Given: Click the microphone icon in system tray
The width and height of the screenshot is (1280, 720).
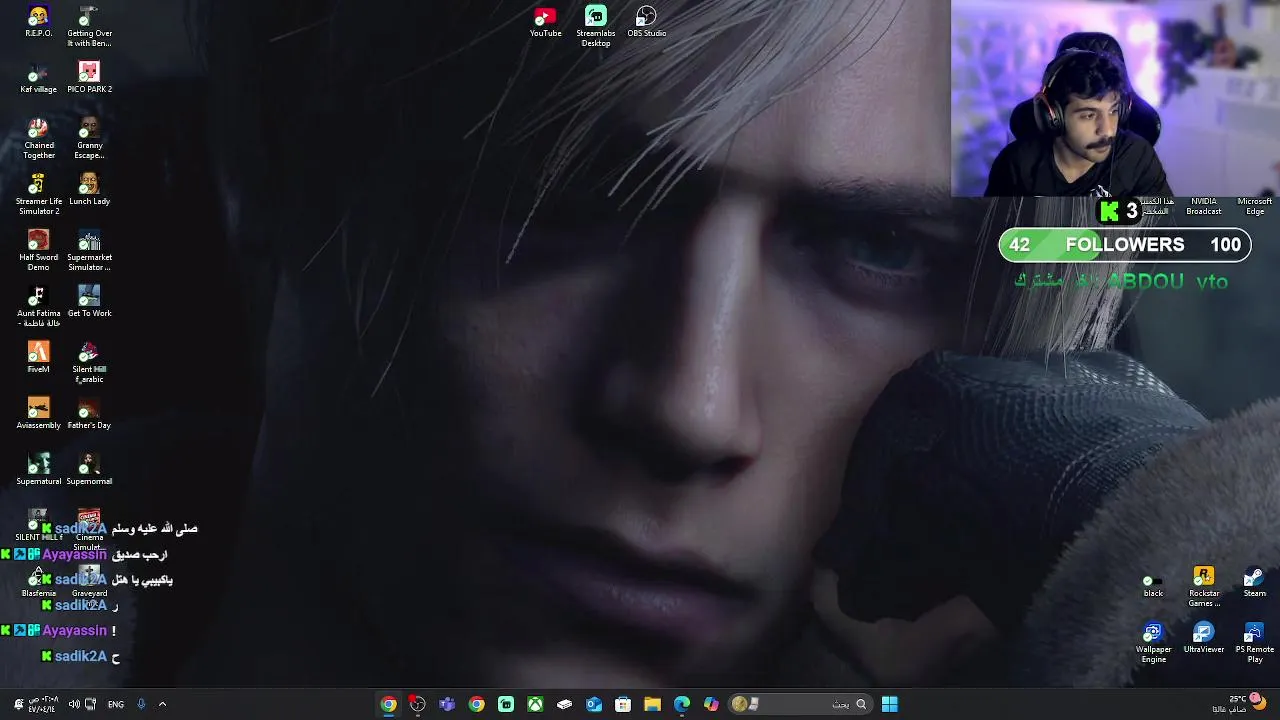Looking at the screenshot, I should 141,704.
